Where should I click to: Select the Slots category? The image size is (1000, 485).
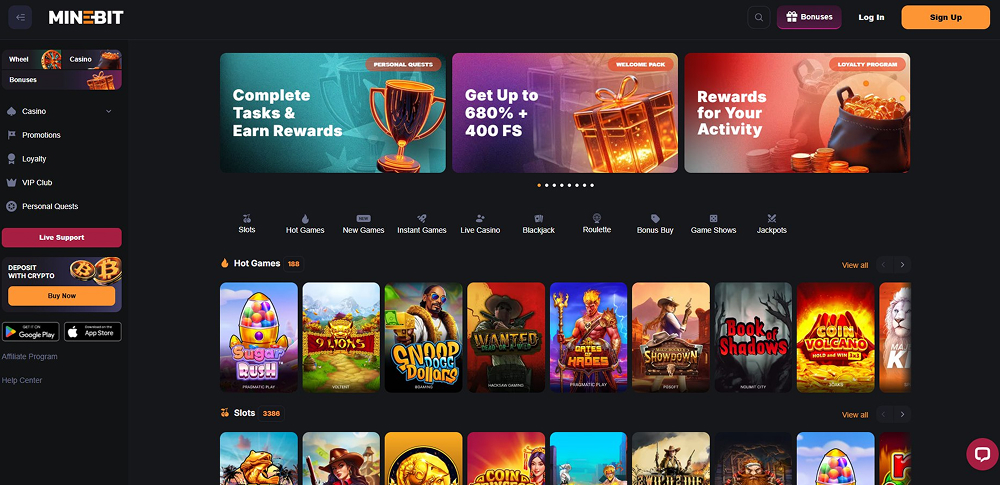247,224
